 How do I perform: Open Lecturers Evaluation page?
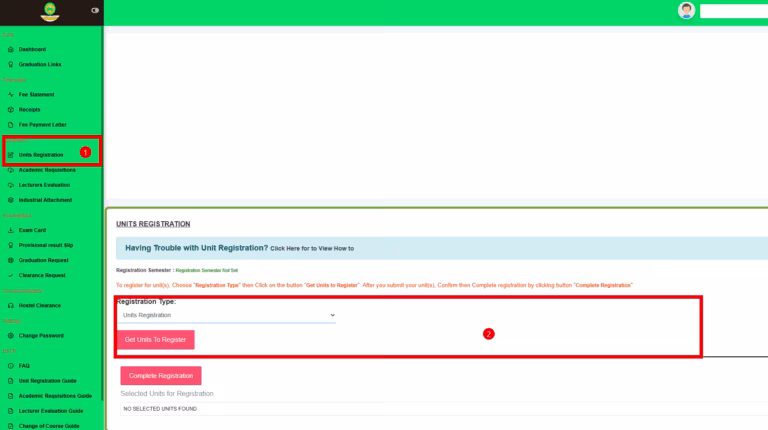tap(44, 185)
